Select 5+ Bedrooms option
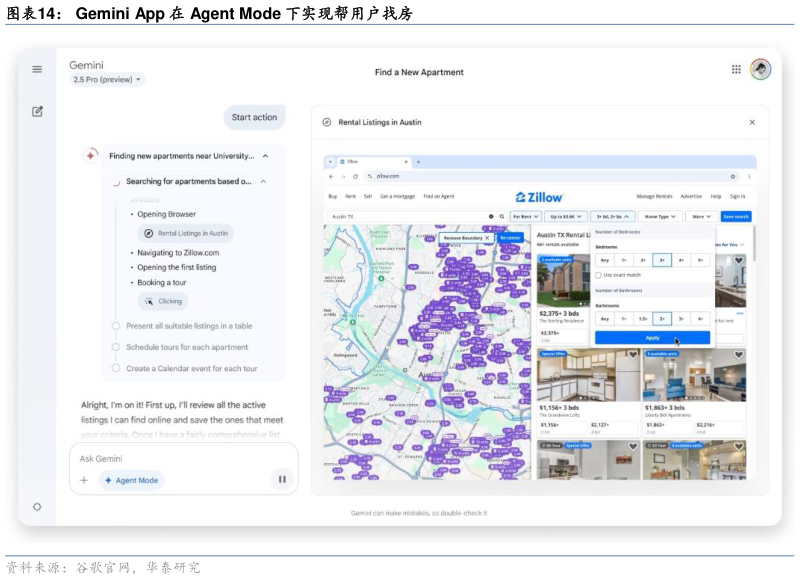 pyautogui.click(x=701, y=261)
